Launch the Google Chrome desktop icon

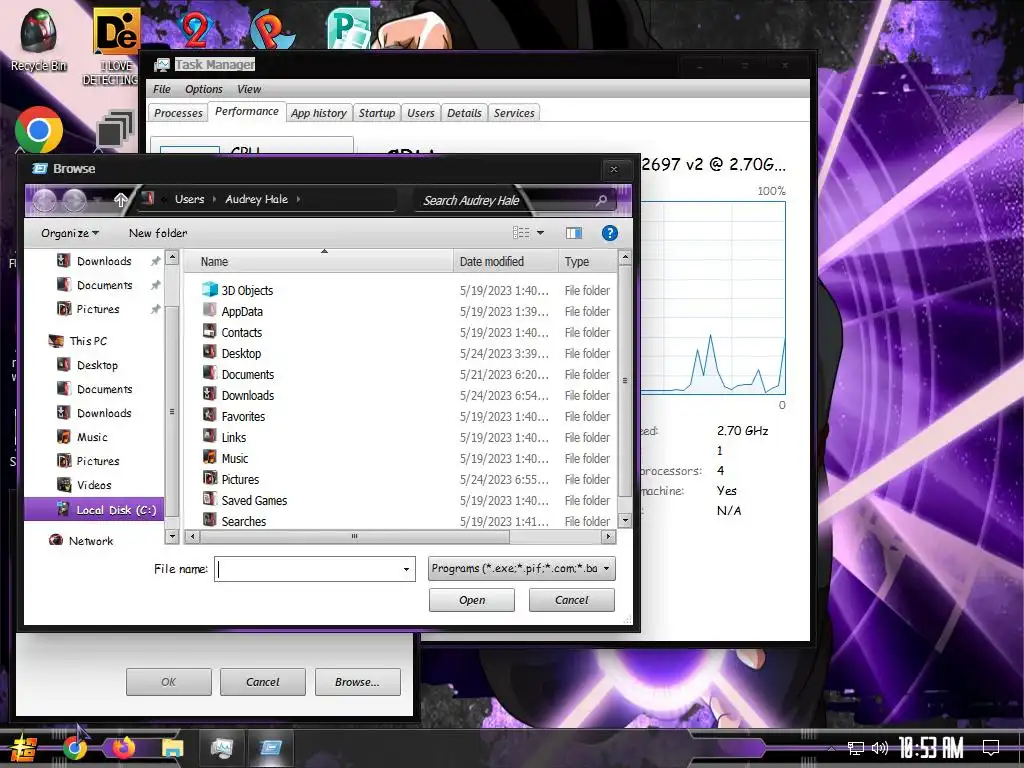point(39,129)
